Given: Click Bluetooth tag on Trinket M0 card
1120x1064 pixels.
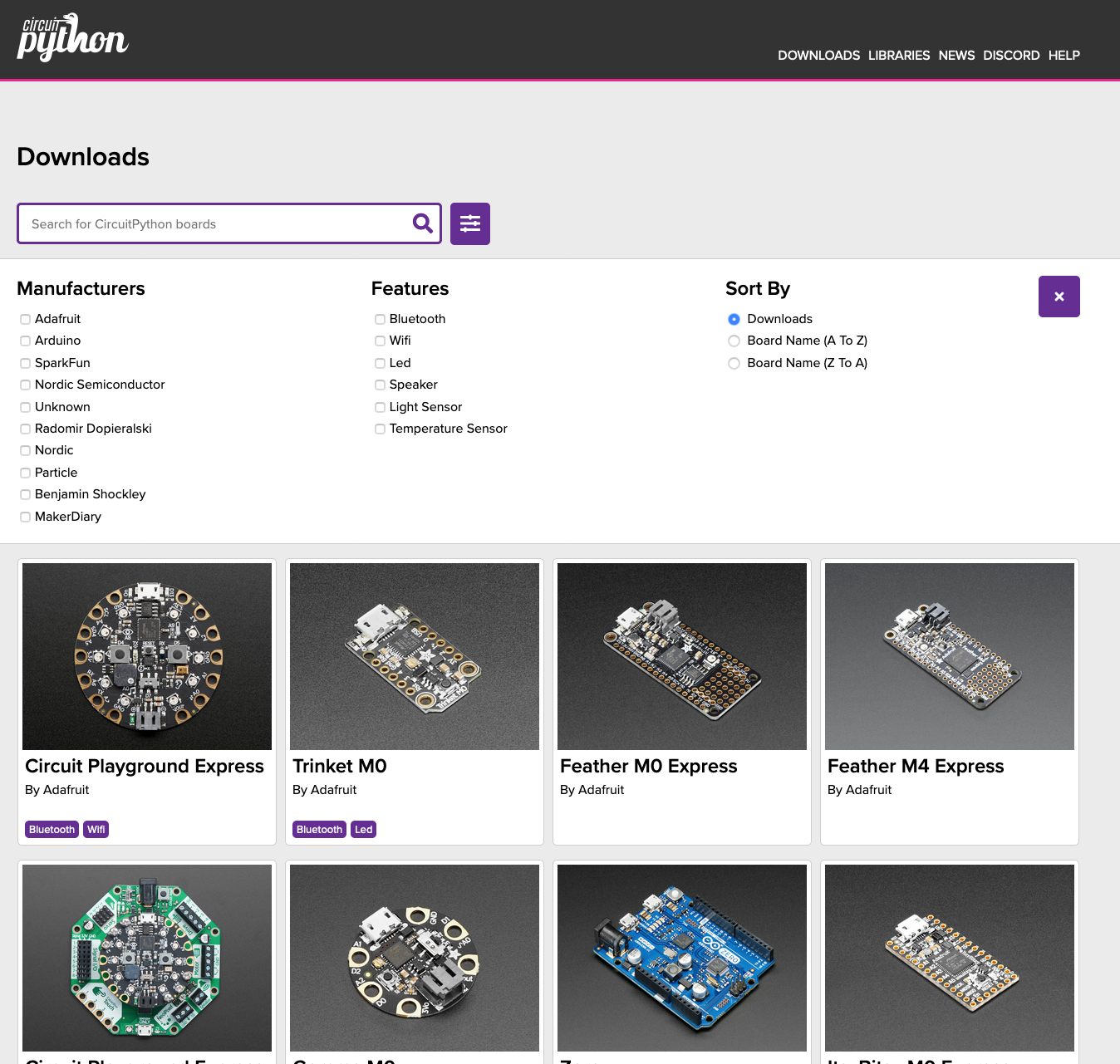Looking at the screenshot, I should (x=319, y=829).
